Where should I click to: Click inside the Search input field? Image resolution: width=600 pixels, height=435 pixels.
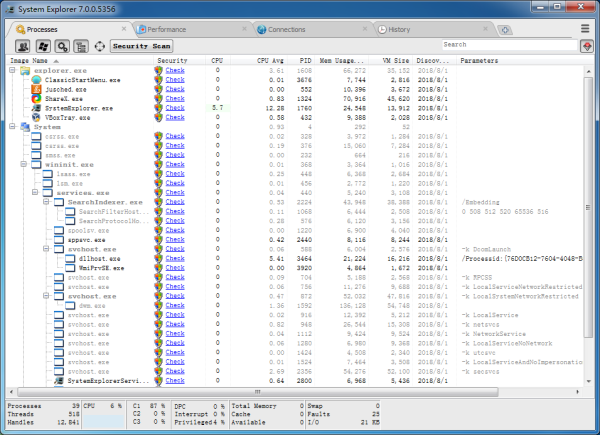(508, 45)
